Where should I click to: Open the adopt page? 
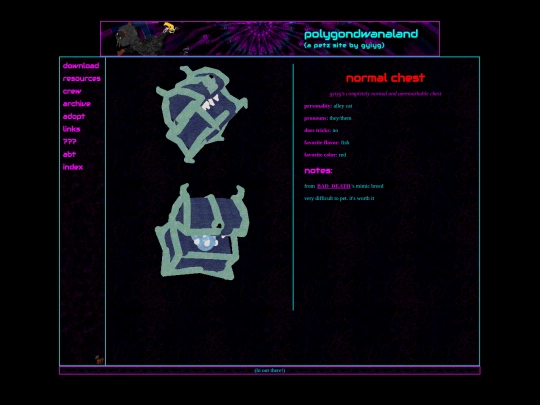click(x=74, y=116)
